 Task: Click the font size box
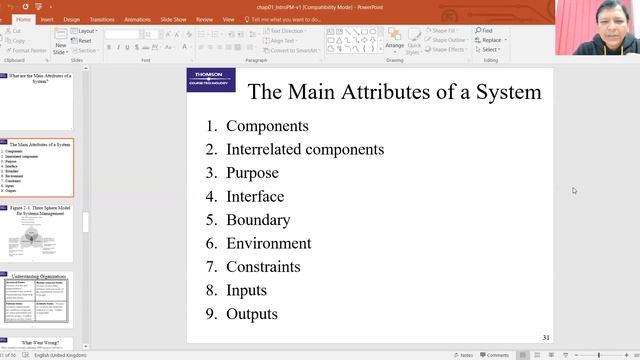(x=152, y=35)
